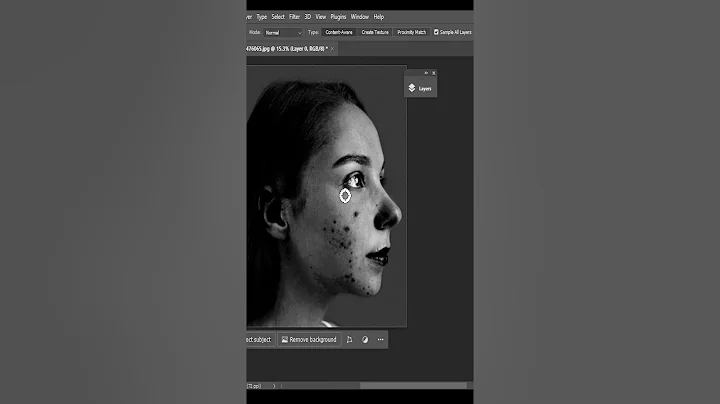Click the transform icon in contextual bar
This screenshot has height=404, width=720.
tap(349, 340)
